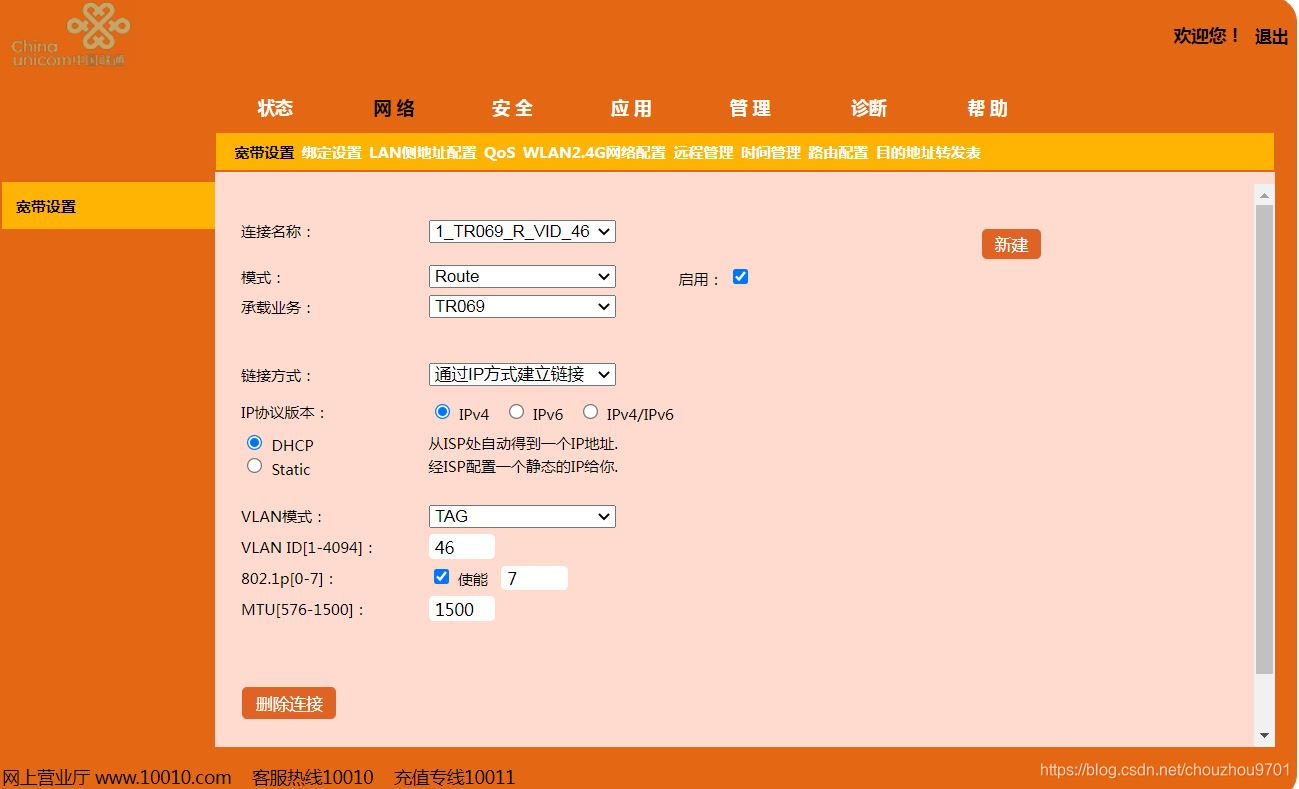Open the 状态 menu

click(275, 108)
